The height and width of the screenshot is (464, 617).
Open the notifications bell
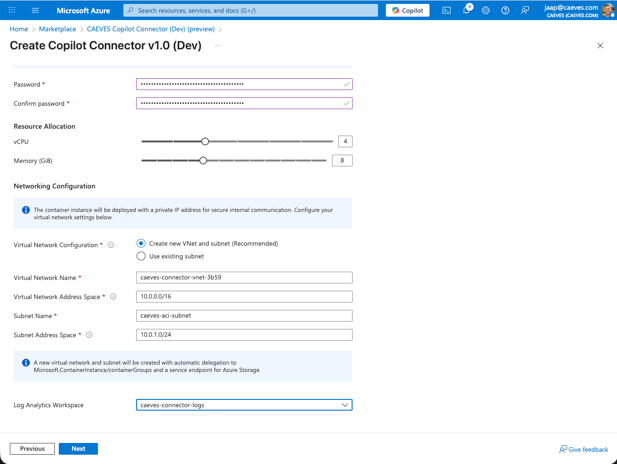466,10
